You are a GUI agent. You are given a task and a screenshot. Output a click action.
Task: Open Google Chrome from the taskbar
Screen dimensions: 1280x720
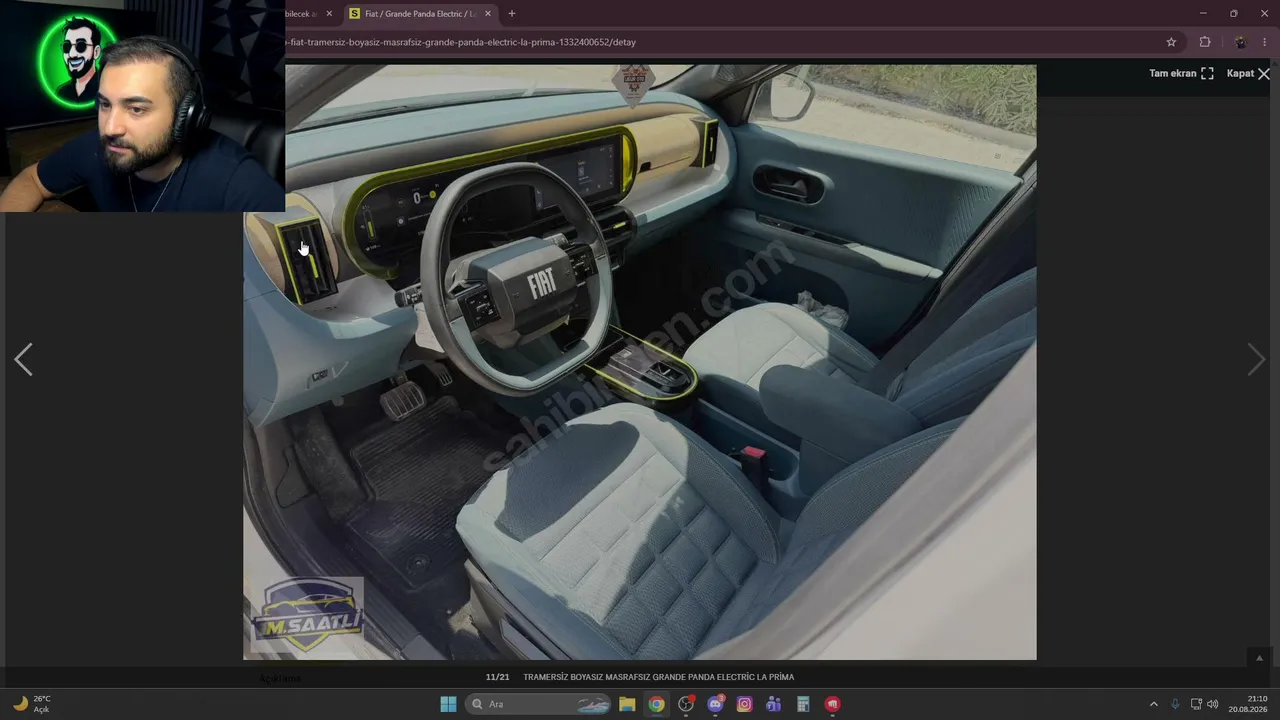point(656,704)
